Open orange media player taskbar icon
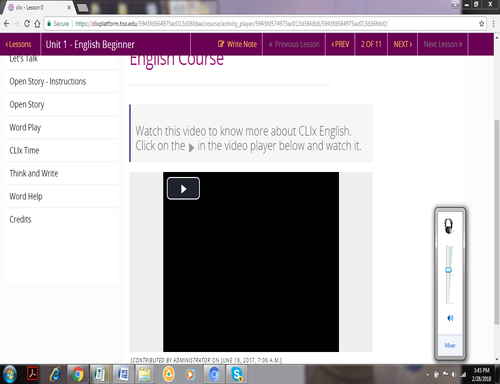 click(x=190, y=374)
